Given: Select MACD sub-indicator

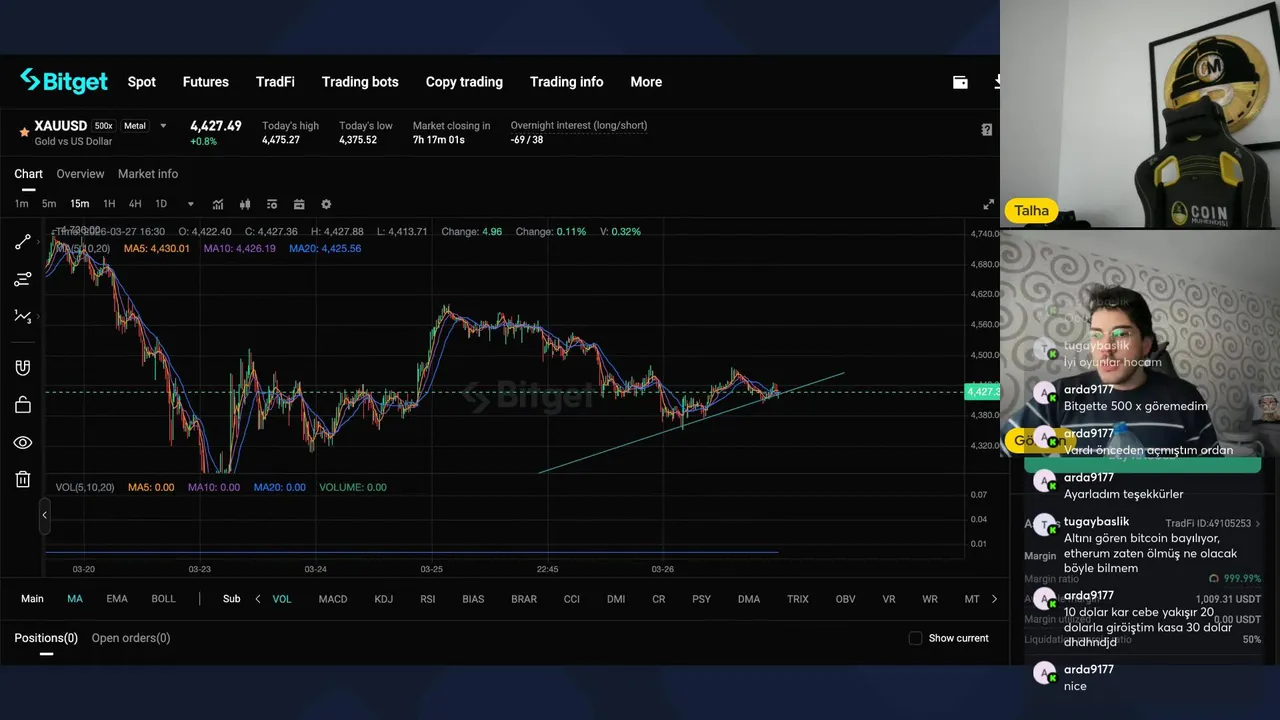Looking at the screenshot, I should (333, 599).
